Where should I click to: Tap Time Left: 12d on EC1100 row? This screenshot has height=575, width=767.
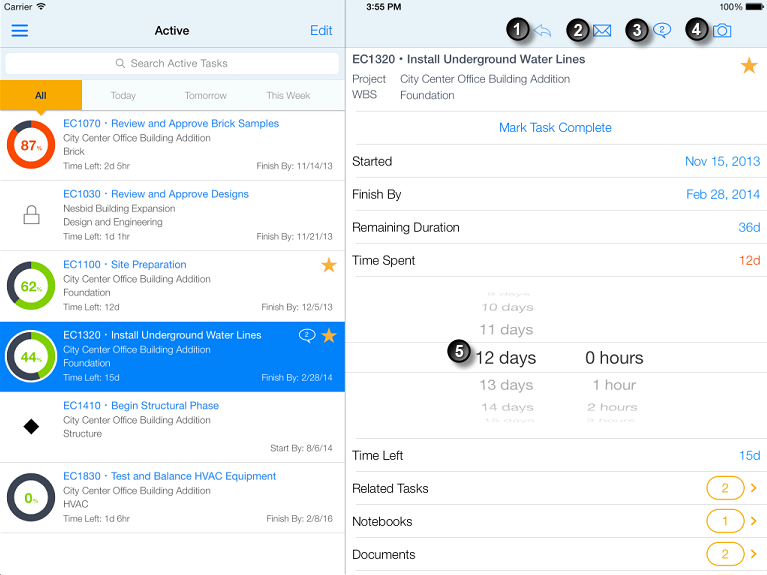click(x=91, y=307)
